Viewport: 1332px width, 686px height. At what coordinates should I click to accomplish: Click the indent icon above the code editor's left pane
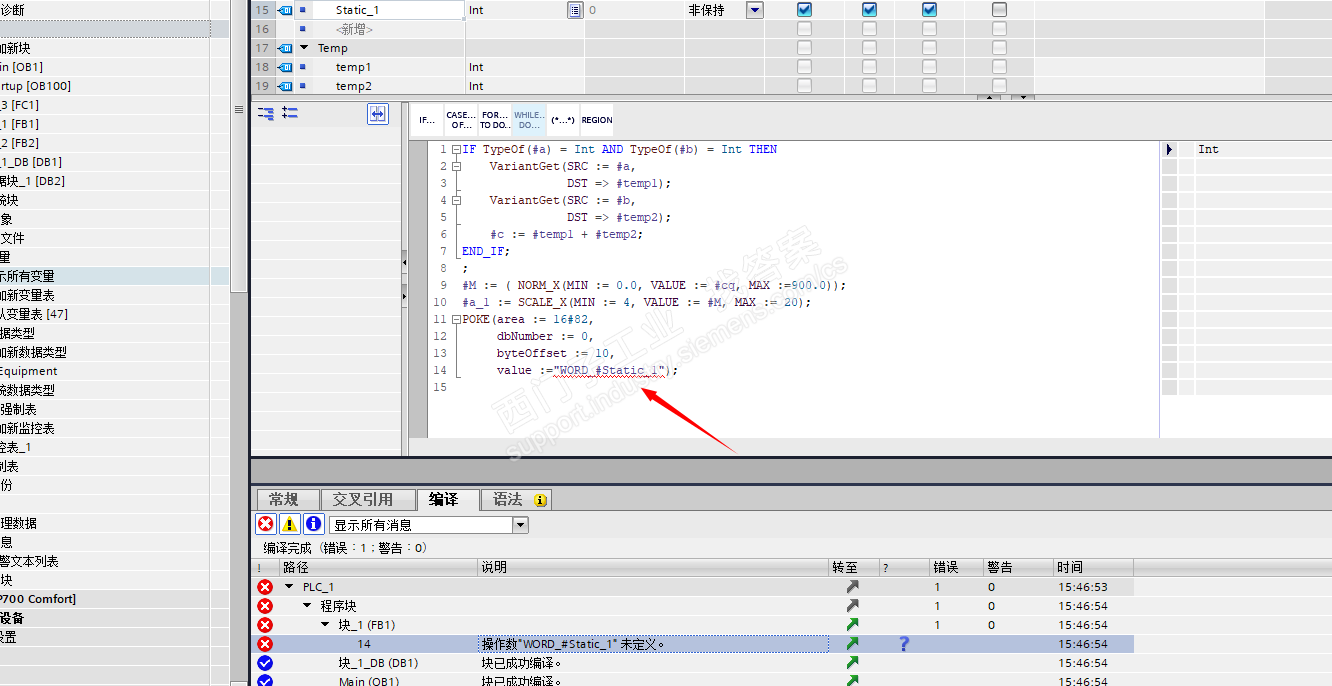[x=266, y=113]
